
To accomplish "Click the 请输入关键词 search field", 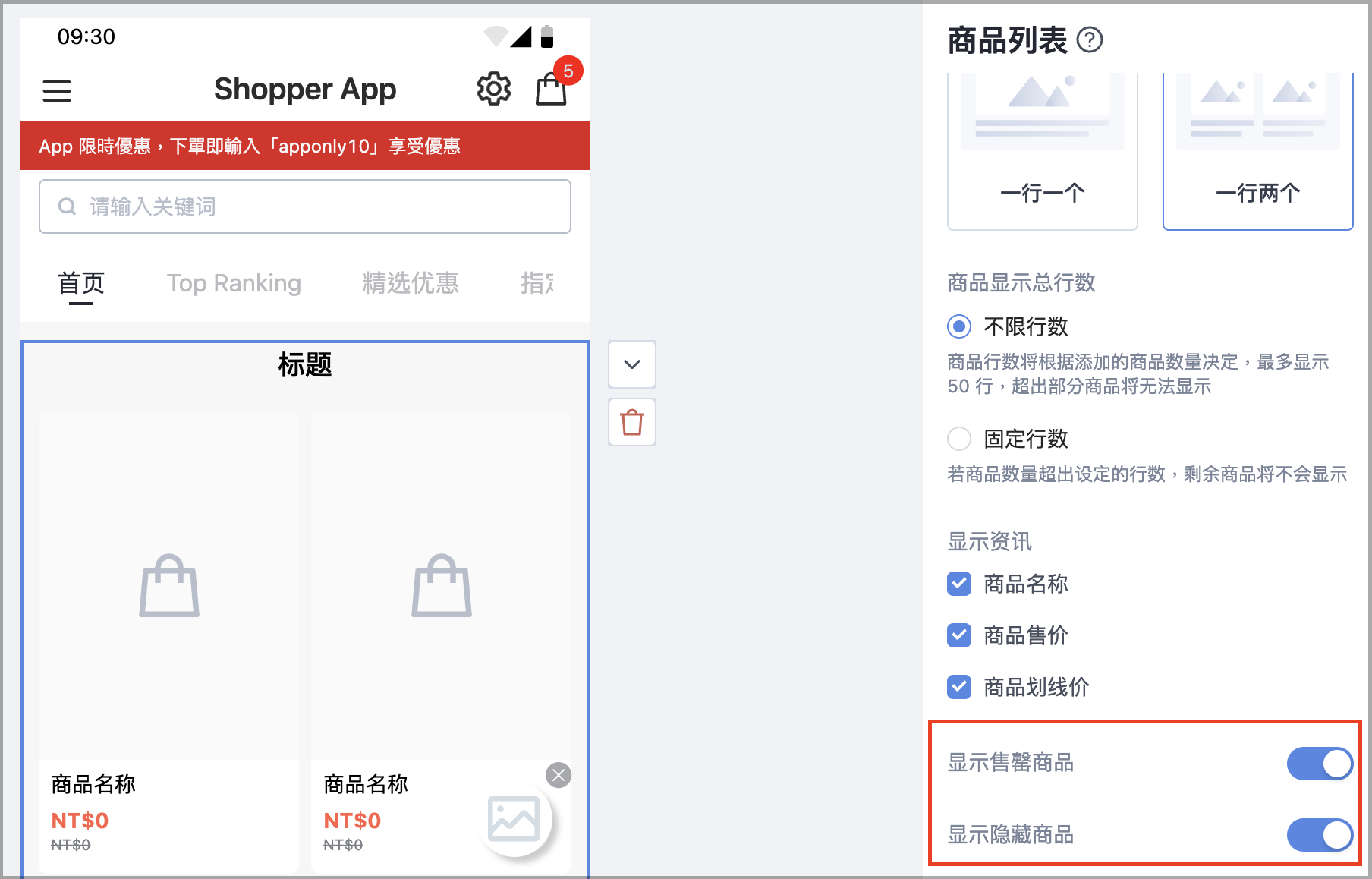I will (305, 206).
